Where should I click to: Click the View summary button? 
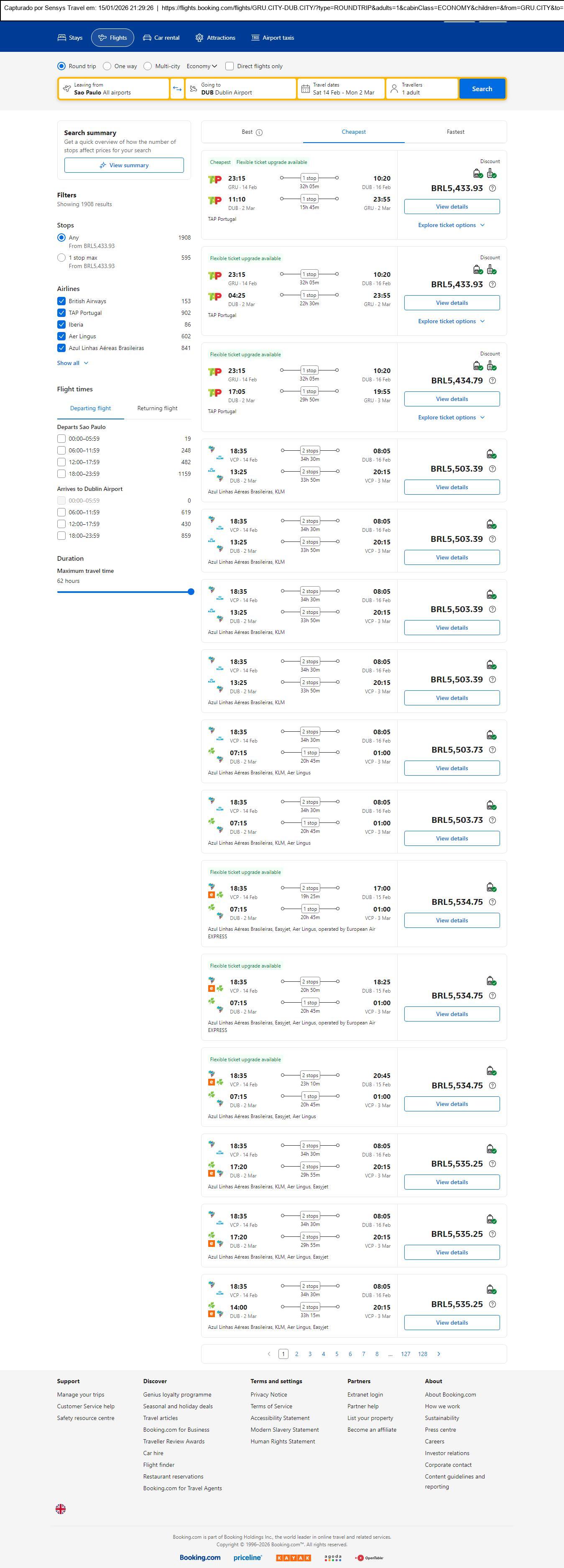[x=124, y=166]
